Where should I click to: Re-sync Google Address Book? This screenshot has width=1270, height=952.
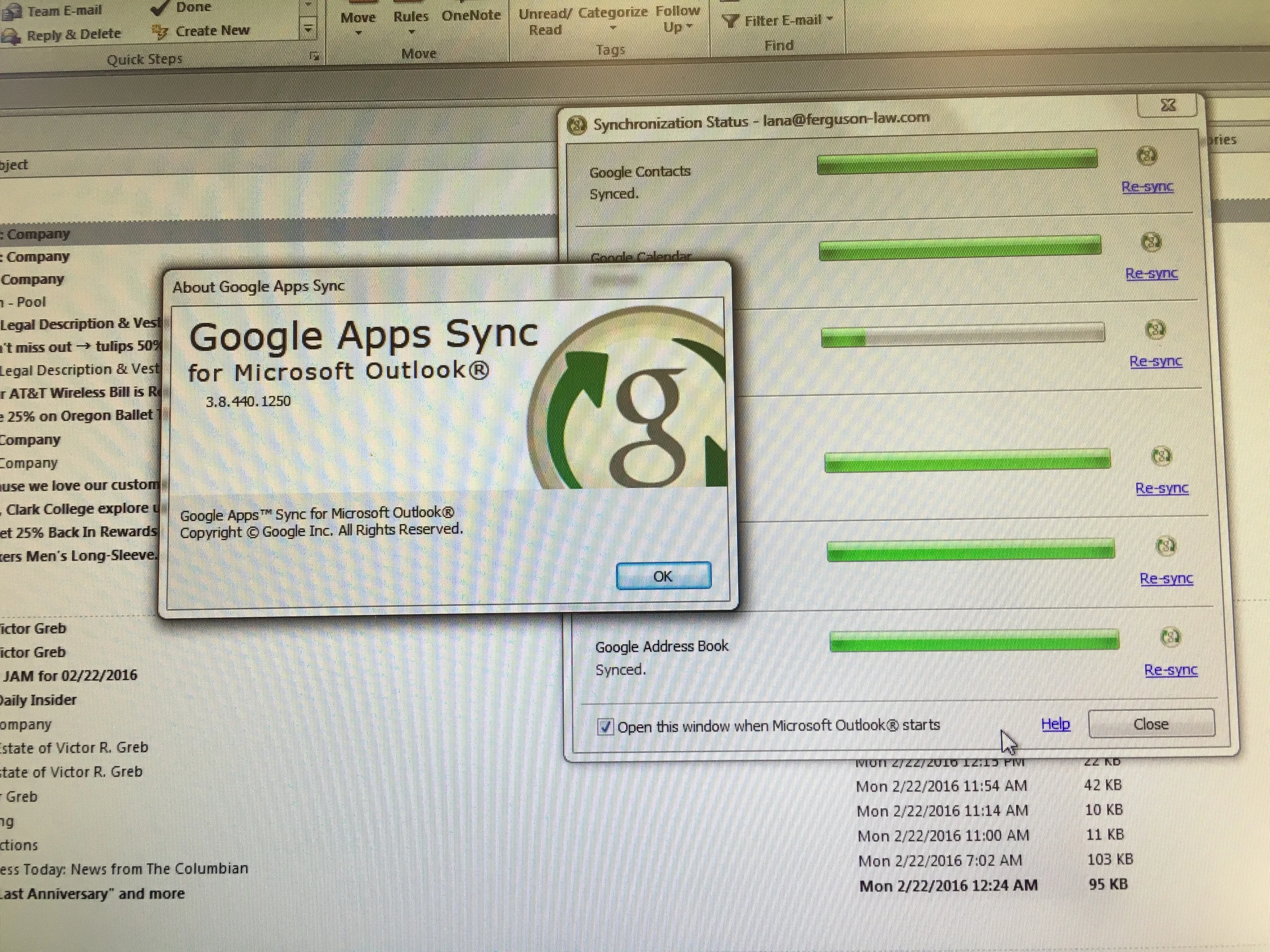pos(1170,670)
